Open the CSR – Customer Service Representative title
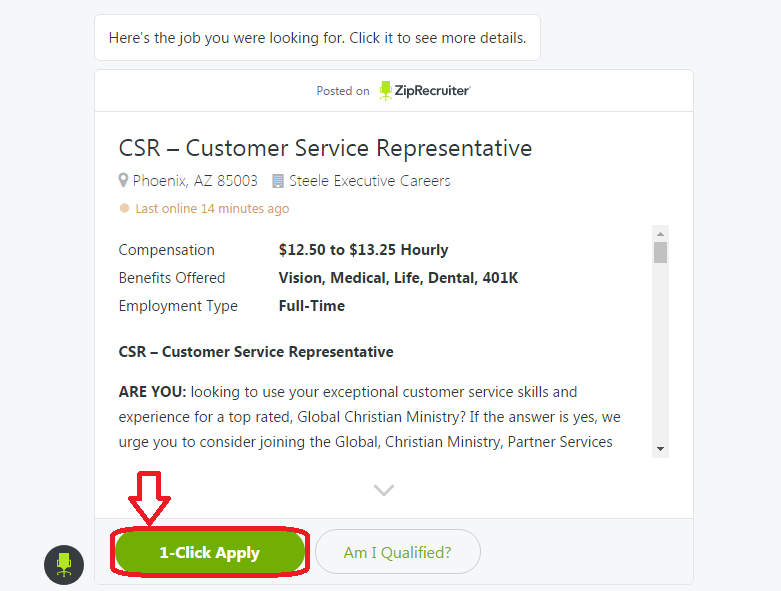The height and width of the screenshot is (591, 781). coord(325,149)
